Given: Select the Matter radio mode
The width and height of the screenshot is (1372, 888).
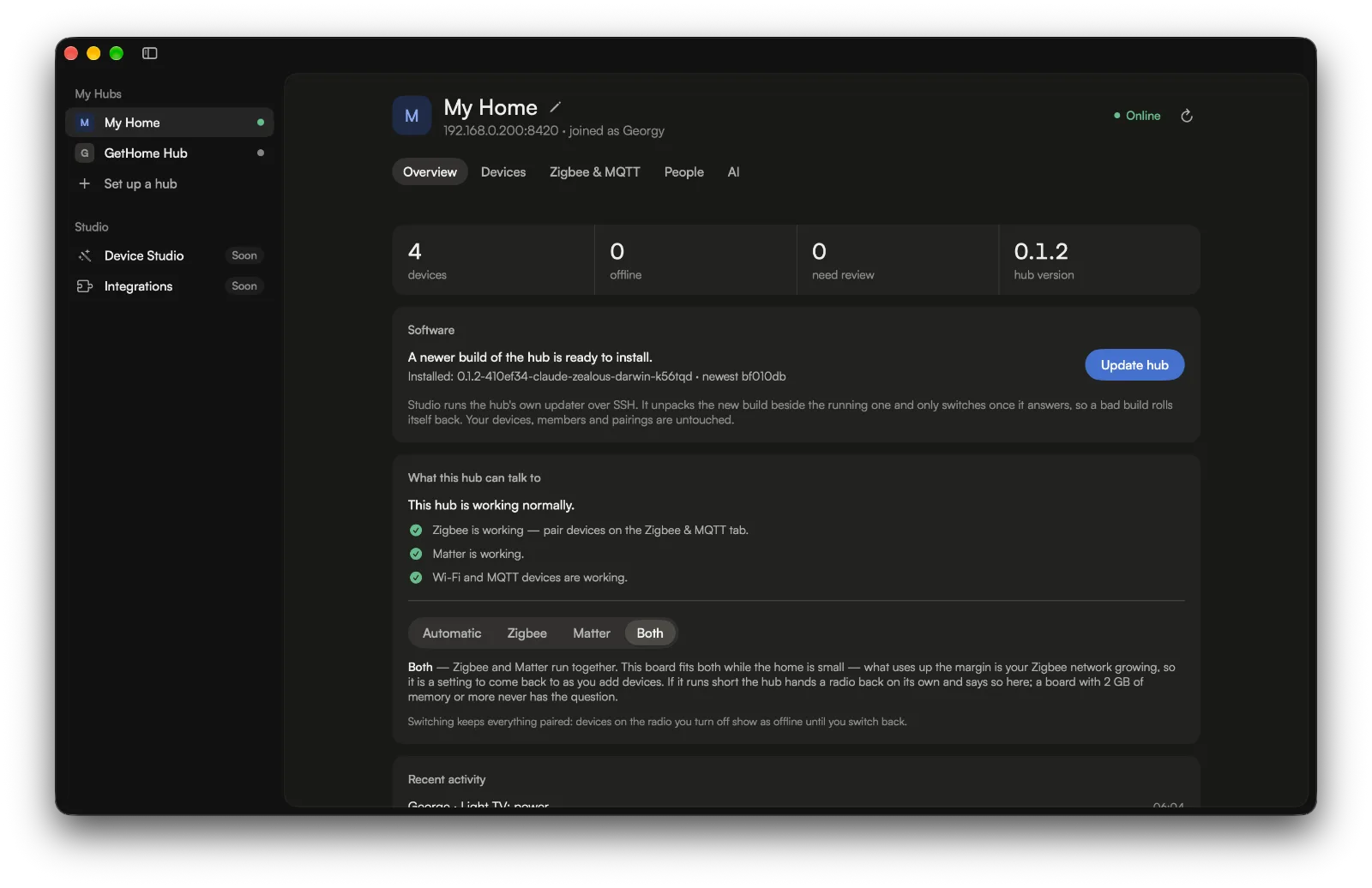Looking at the screenshot, I should 592,633.
